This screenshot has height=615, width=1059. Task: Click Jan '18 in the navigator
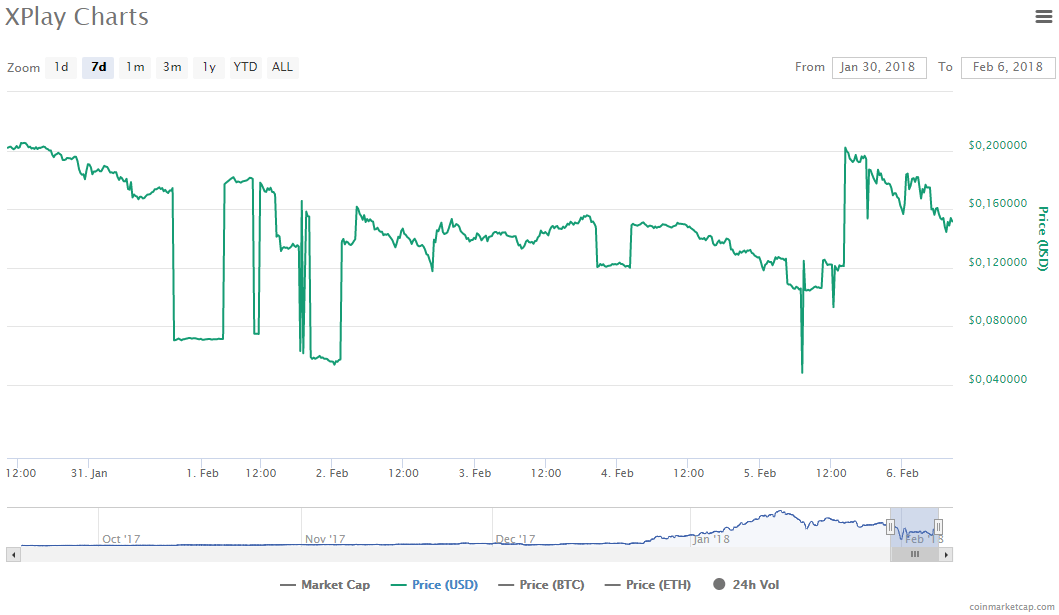(711, 539)
